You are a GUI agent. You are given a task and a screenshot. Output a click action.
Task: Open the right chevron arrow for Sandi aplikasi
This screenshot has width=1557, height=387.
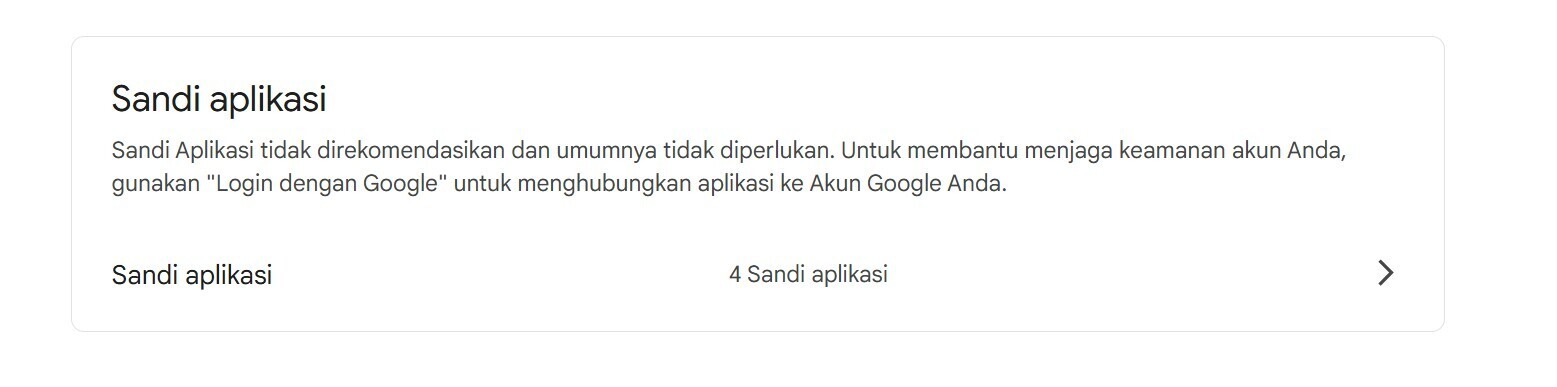click(1385, 273)
